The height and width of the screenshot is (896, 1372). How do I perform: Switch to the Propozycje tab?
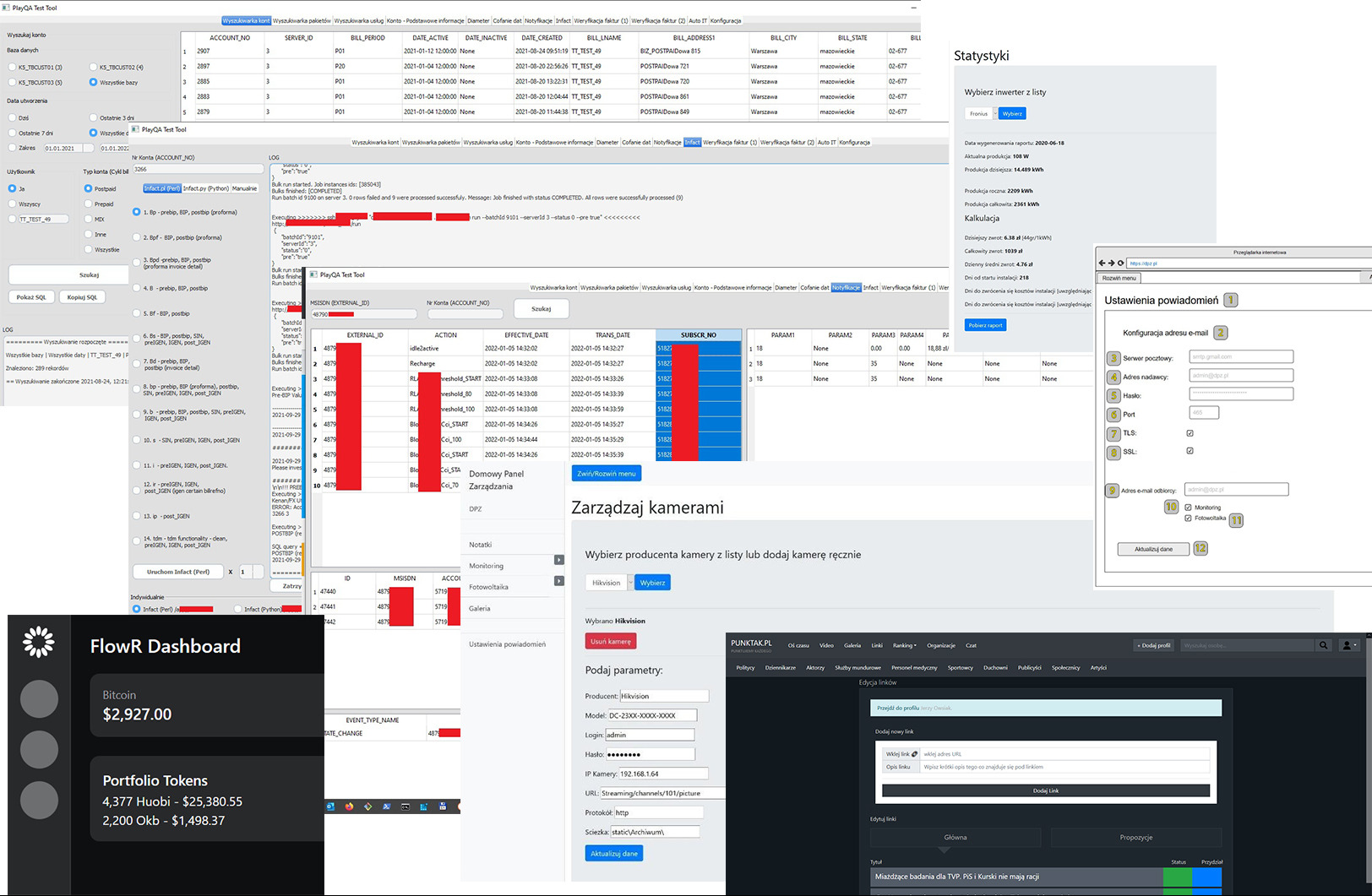[1135, 837]
